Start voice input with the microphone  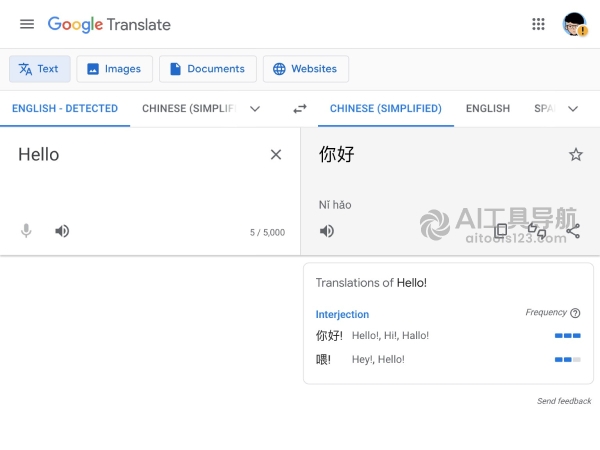[x=26, y=231]
